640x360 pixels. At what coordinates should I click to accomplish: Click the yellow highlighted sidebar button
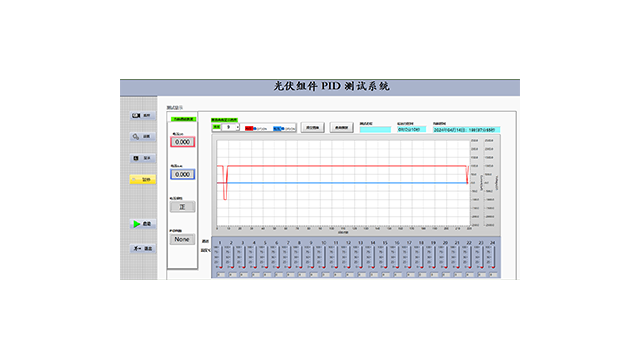coord(142,180)
